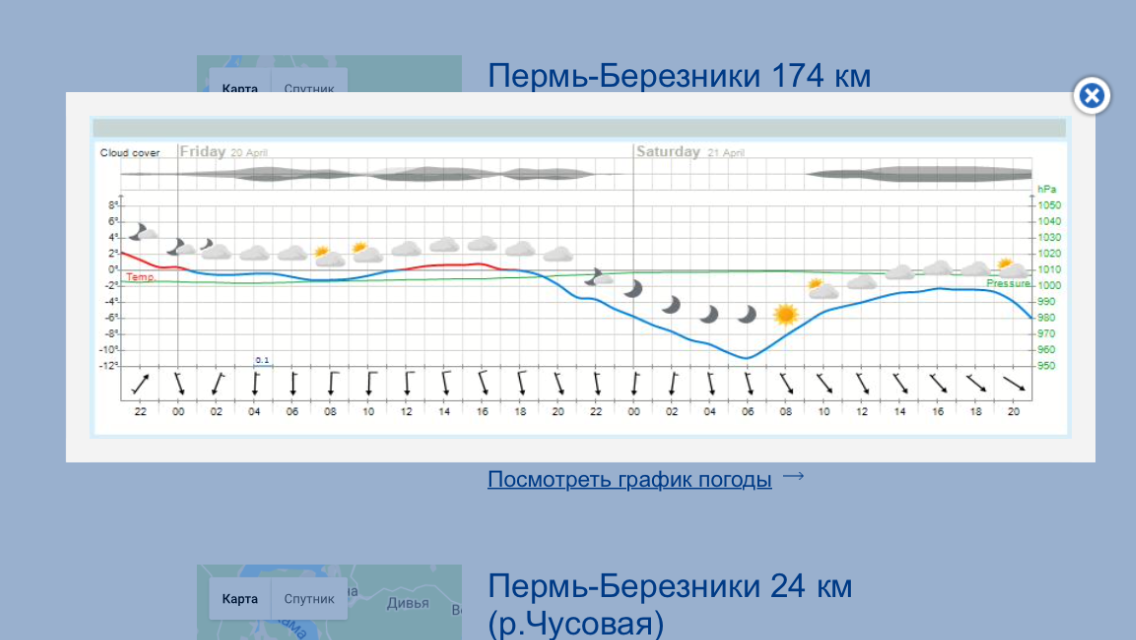This screenshot has height=640, width=1136.
Task: Click the crescent moon icon above Saturday 06:00
Action: tap(747, 314)
